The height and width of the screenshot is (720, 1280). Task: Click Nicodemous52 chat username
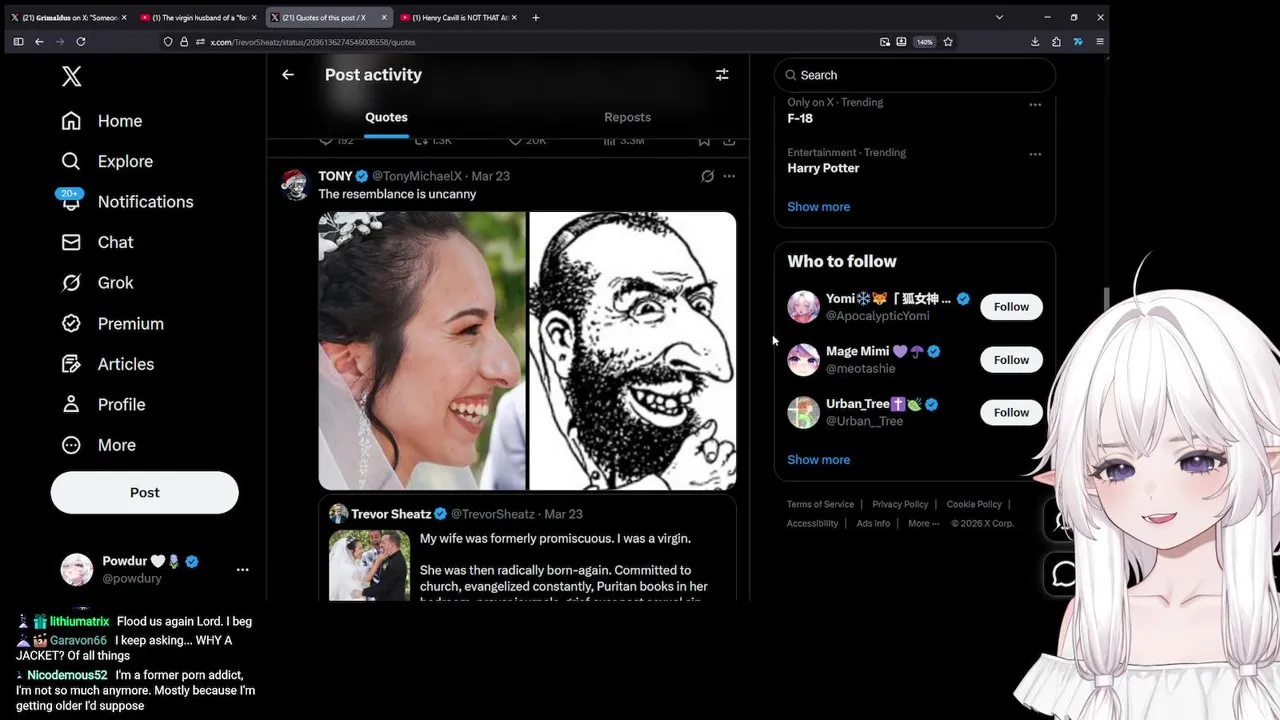click(x=67, y=675)
